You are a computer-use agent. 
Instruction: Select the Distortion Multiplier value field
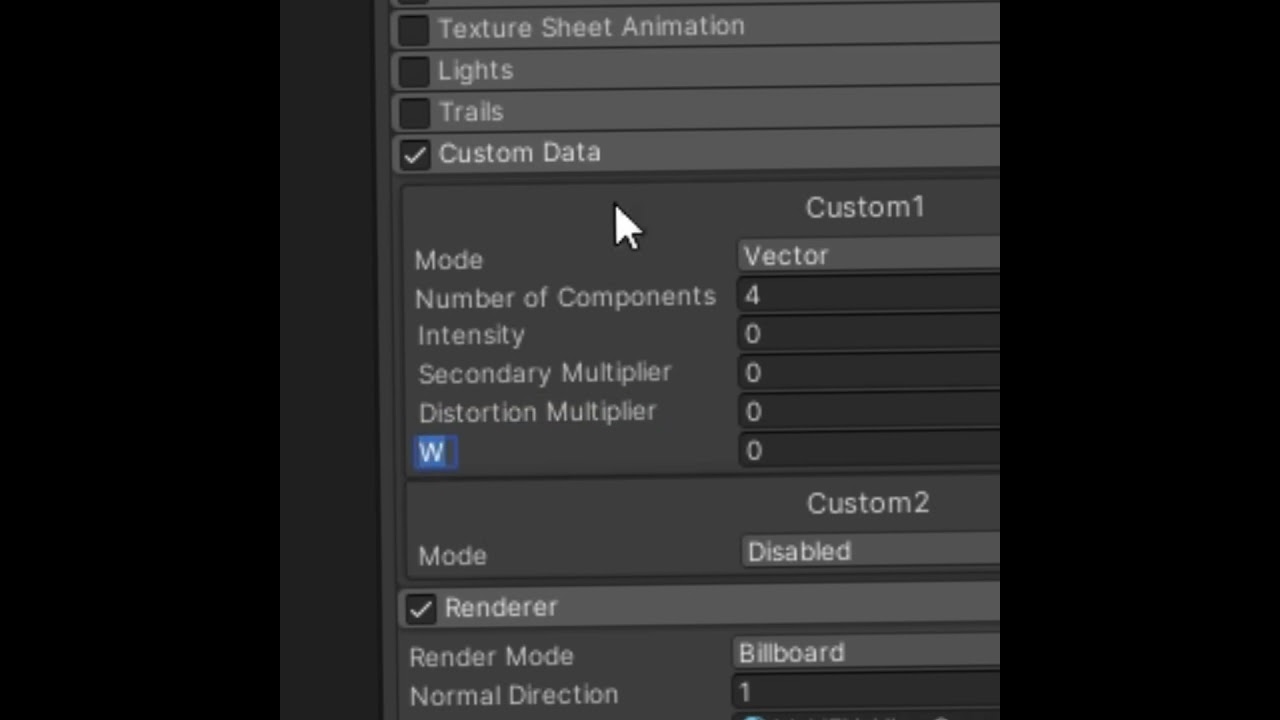(868, 412)
